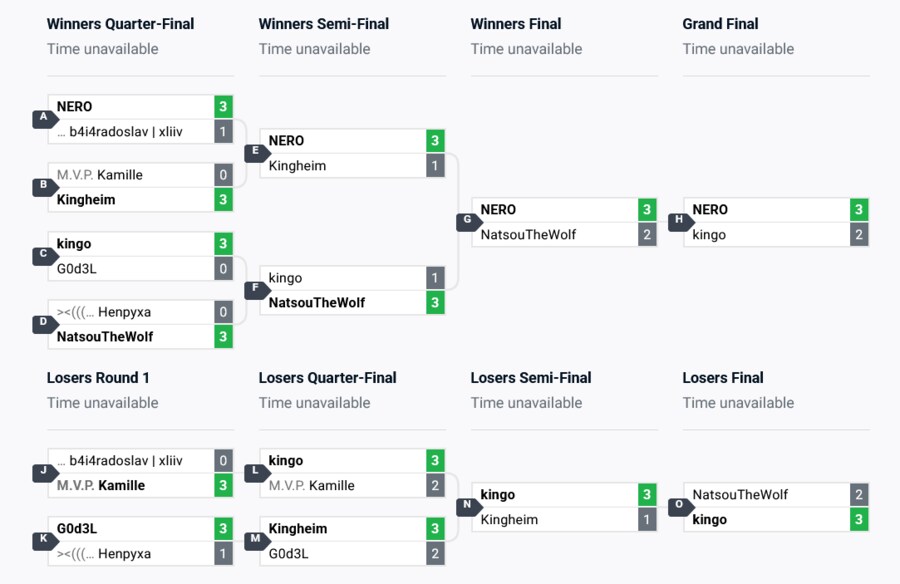Open match C badge for kingo vs G0d3L
900x584 pixels.
click(42, 256)
